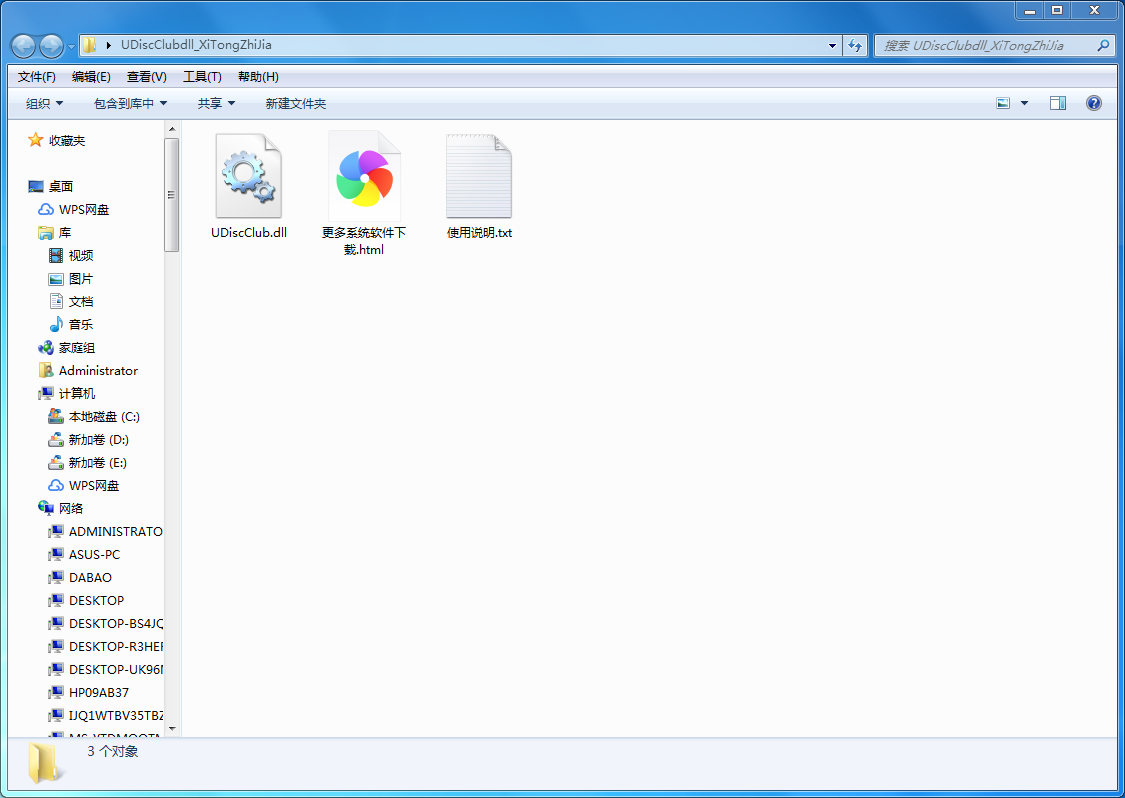
Task: Click the 新加卷 (D:) drive icon
Action: pyautogui.click(x=56, y=439)
